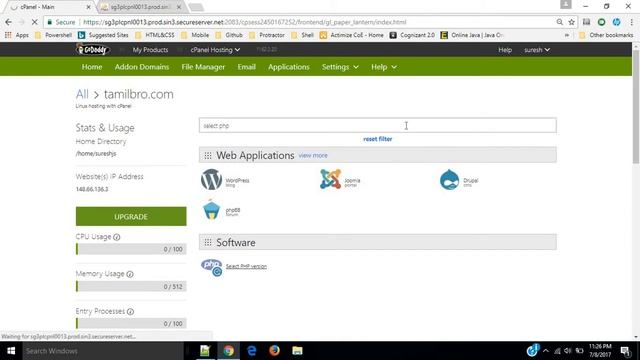
Task: Click the PHP version selector icon
Action: (211, 267)
